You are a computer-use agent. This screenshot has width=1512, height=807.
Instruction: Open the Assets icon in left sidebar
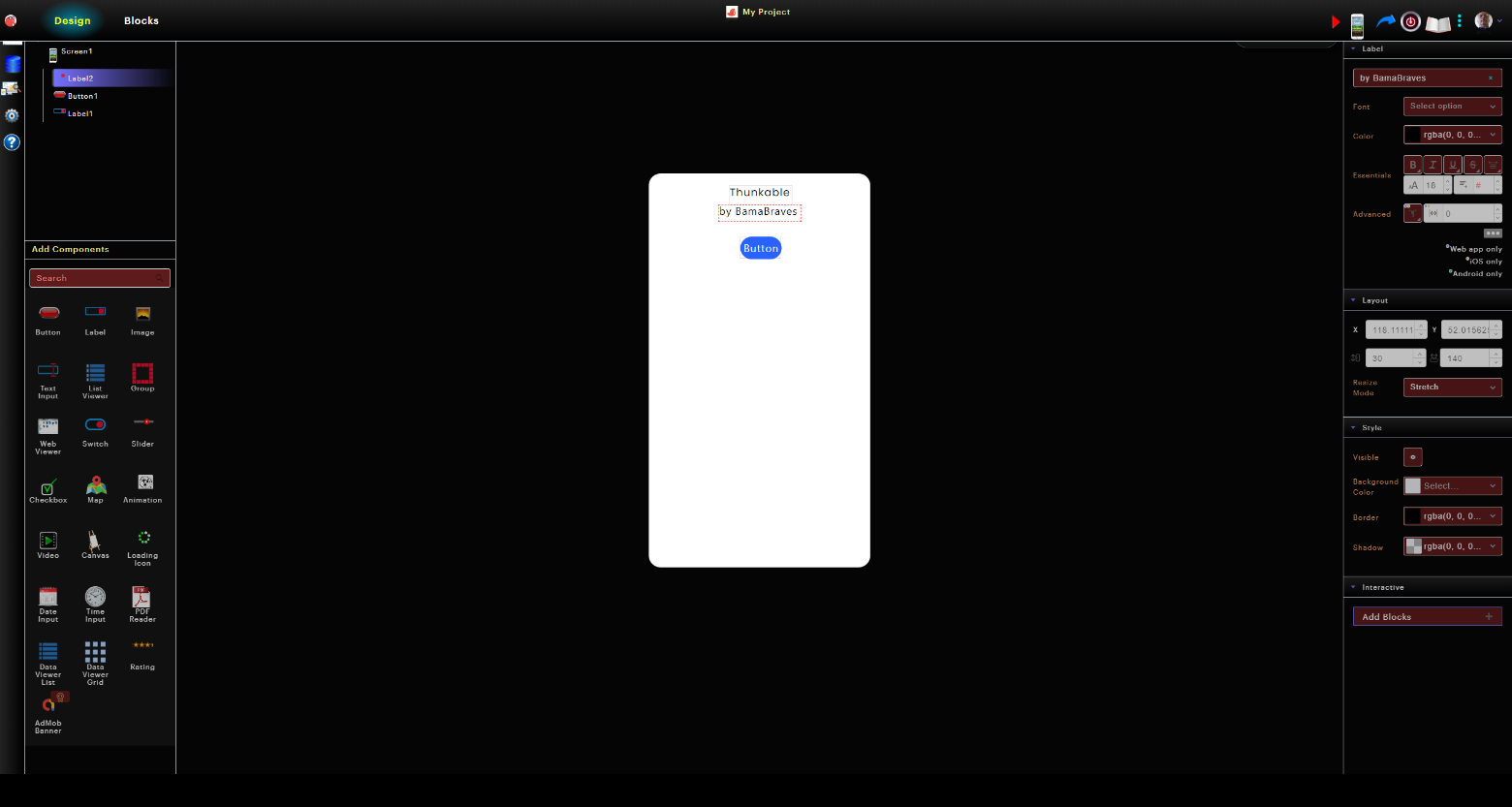(x=12, y=89)
